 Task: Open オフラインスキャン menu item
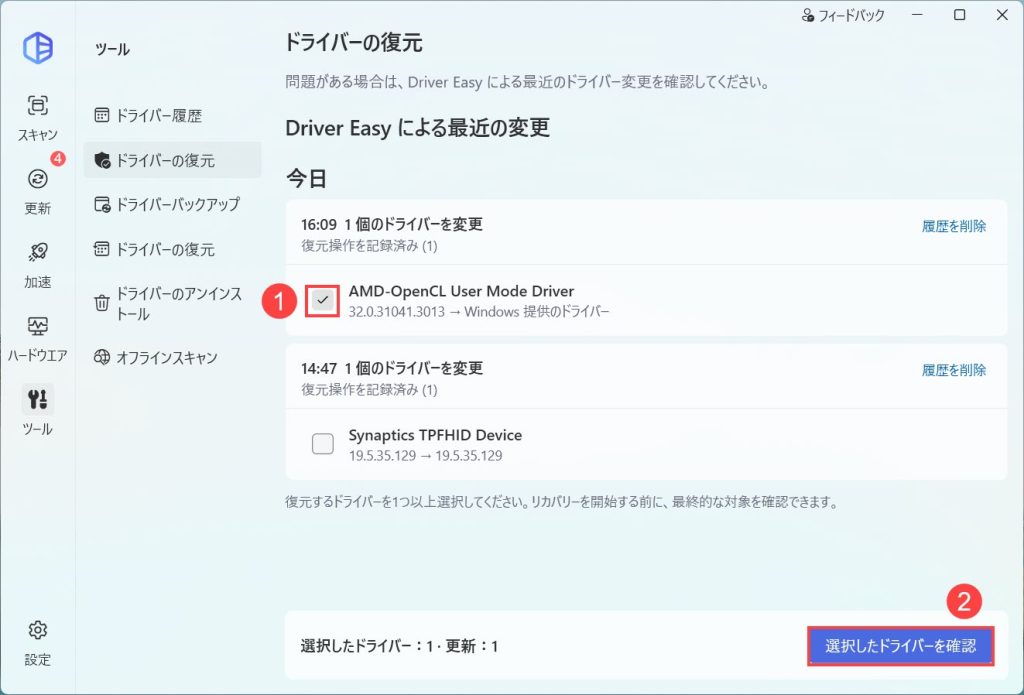172,357
